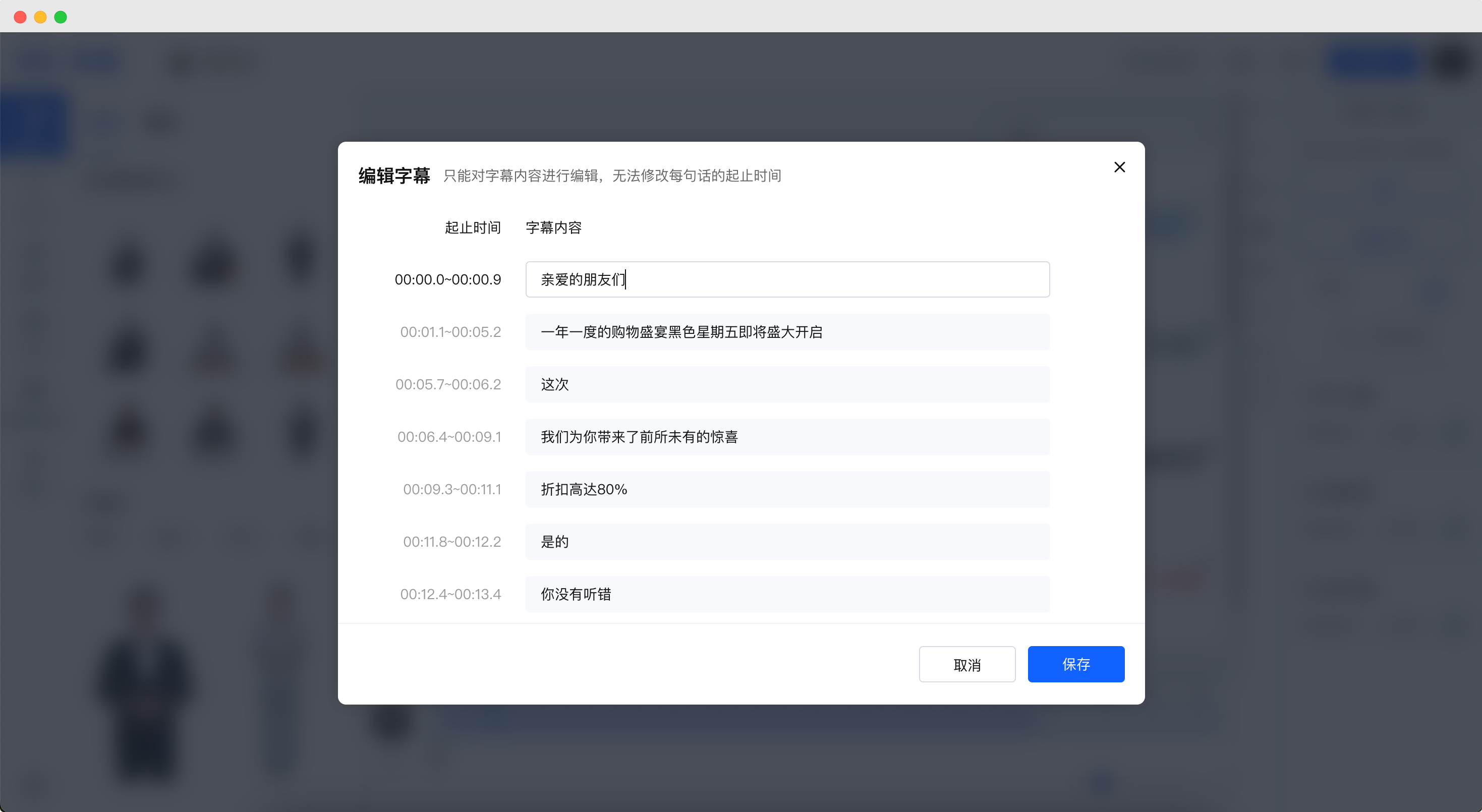Screen dimensions: 1482x812
Task: Click the yellow macOS minimize window button
Action: click(40, 17)
